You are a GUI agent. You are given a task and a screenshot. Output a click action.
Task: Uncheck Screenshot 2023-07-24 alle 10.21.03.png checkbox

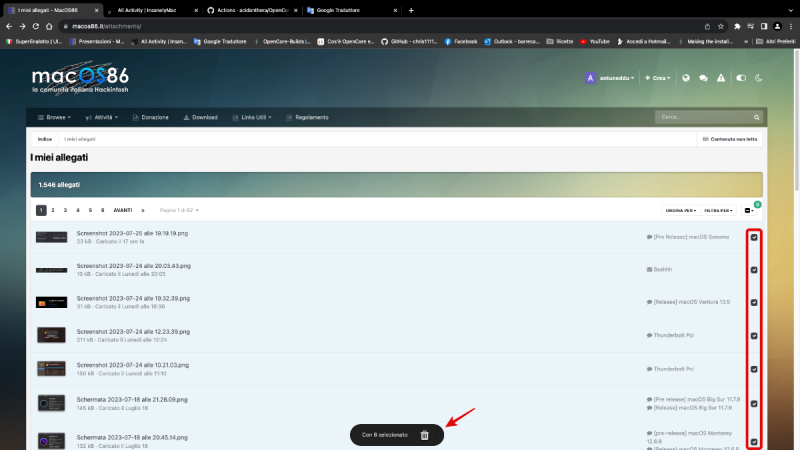tap(754, 369)
